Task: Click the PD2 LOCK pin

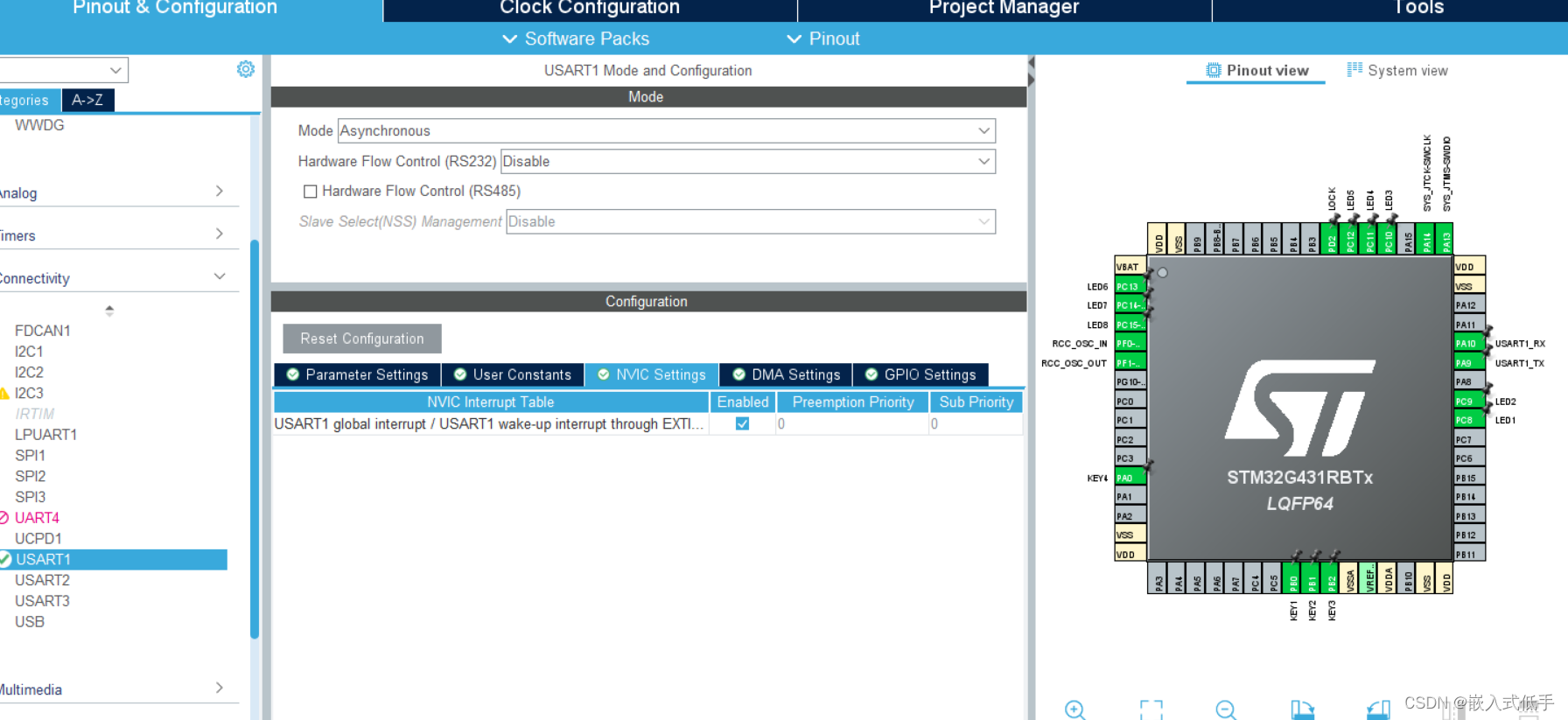Action: click(1332, 239)
